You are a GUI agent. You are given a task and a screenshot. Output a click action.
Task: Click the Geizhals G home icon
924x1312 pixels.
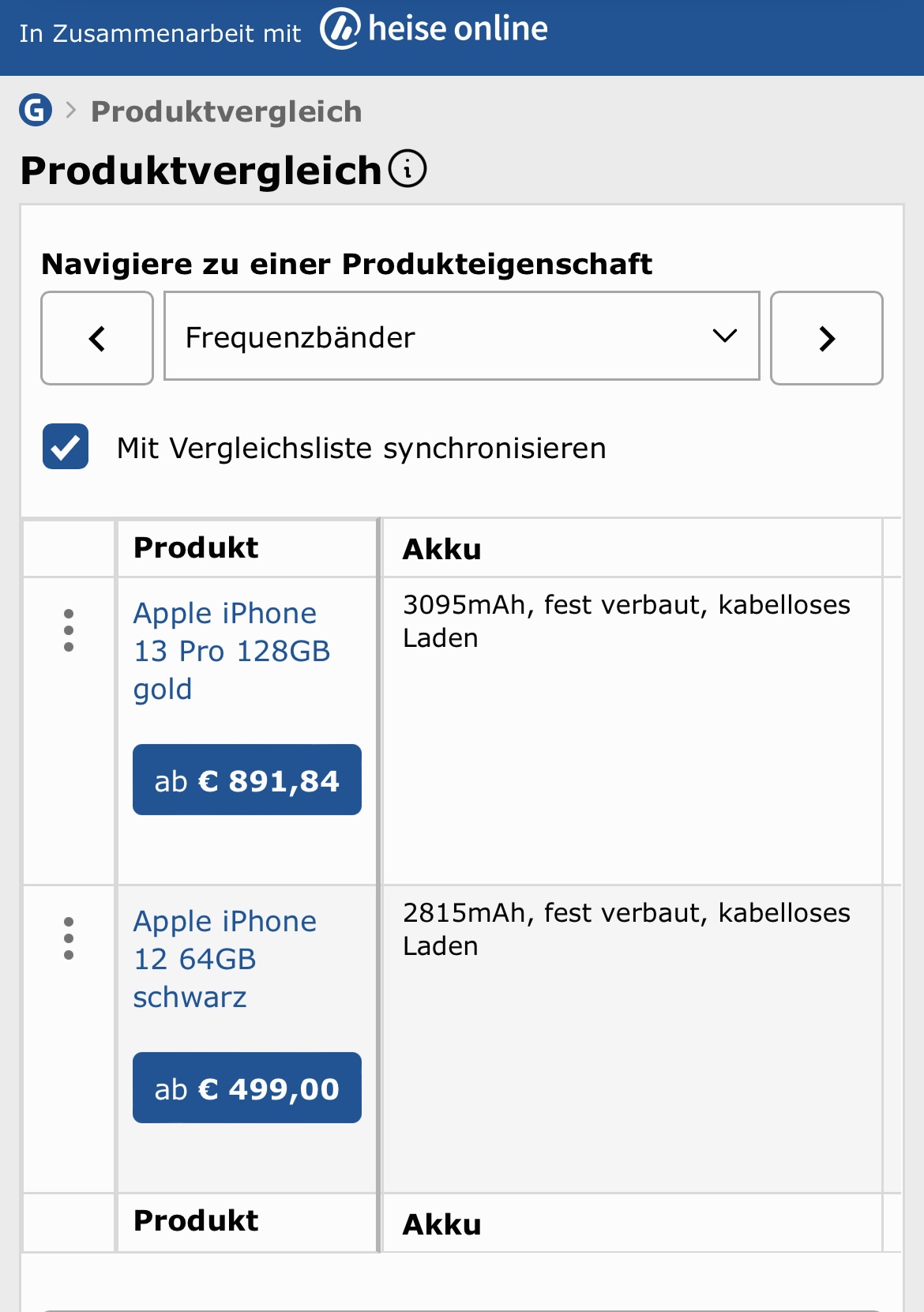click(x=36, y=110)
